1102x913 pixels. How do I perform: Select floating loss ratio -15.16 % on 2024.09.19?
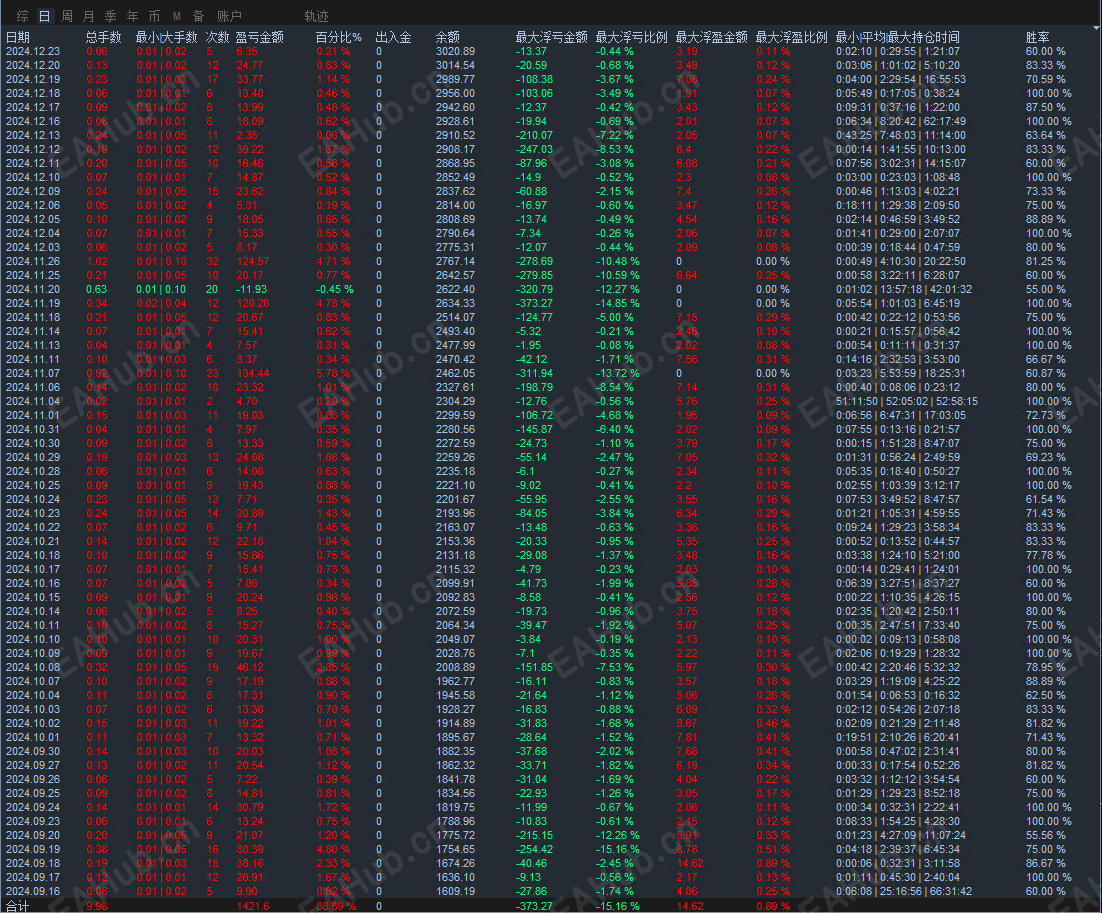tap(618, 849)
